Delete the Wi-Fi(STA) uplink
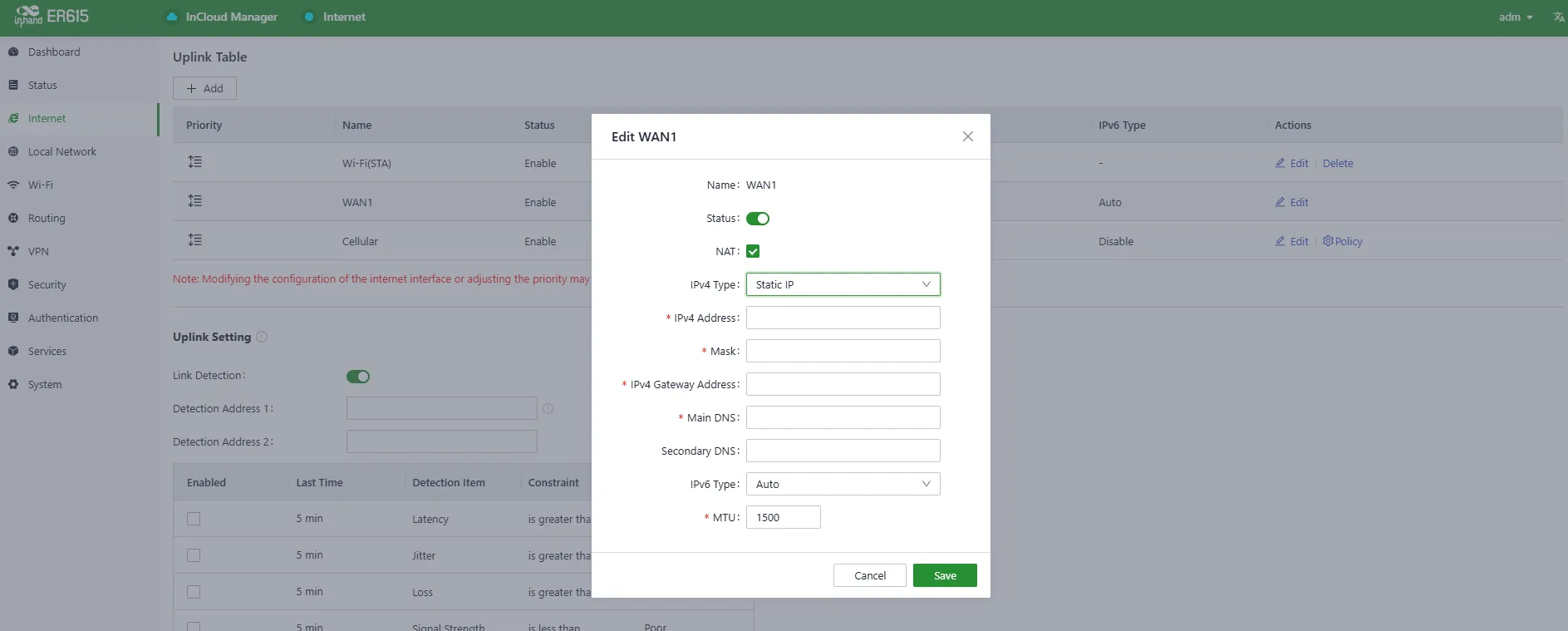 tap(1338, 164)
